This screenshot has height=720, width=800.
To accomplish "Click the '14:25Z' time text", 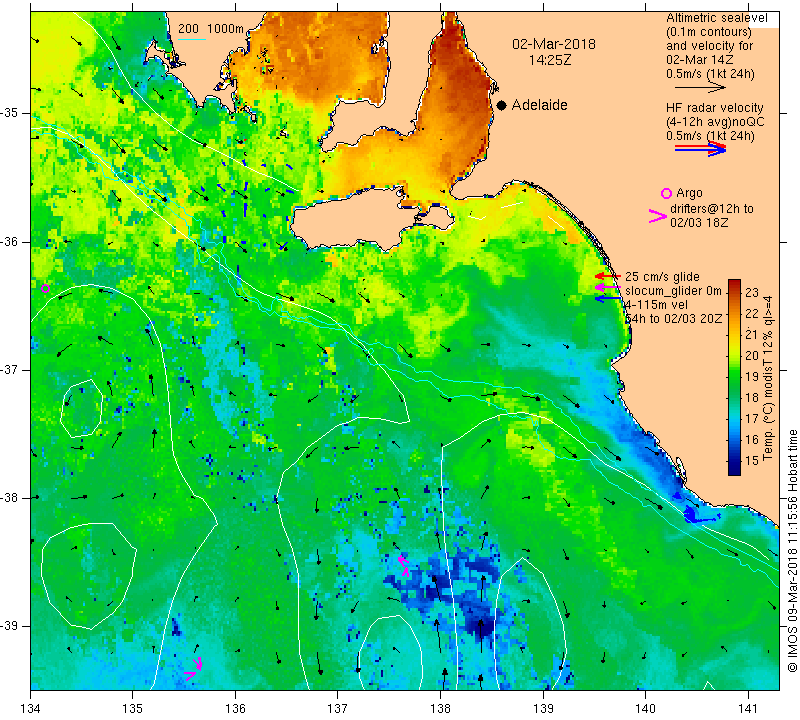I will tap(550, 60).
